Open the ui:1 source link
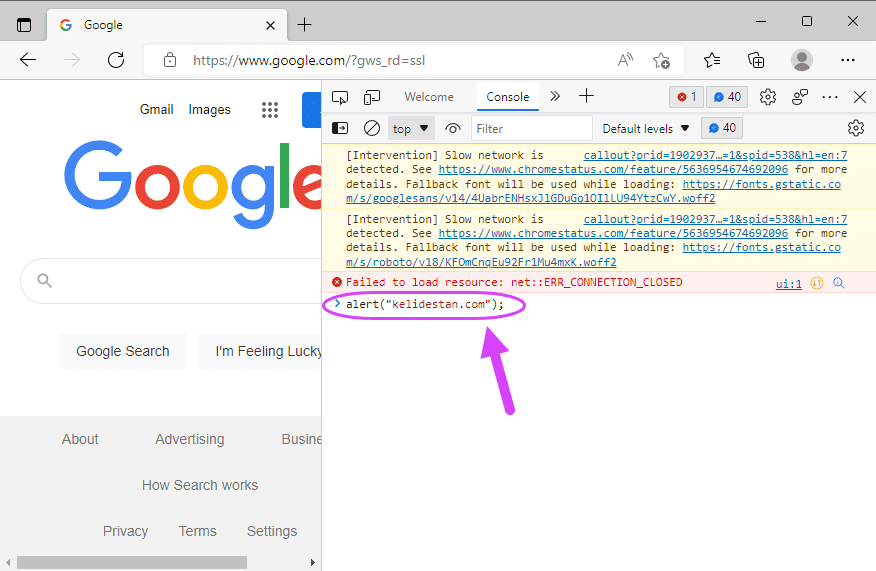This screenshot has width=876, height=571. tap(788, 284)
